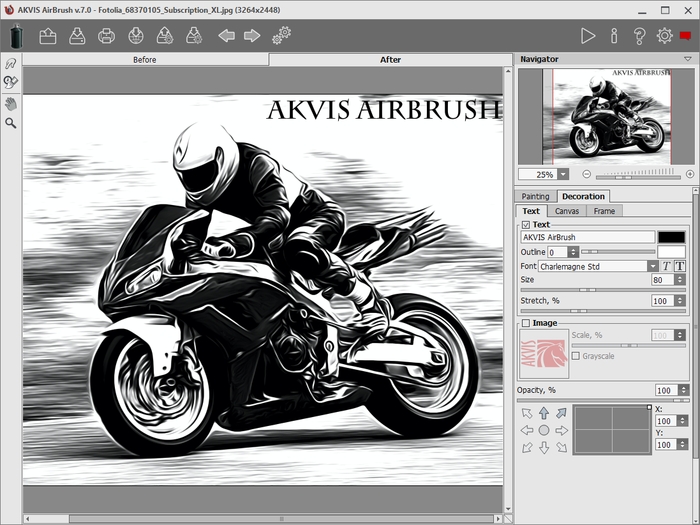Load a preset with the import preset icon
700x525 pixels.
(165, 36)
